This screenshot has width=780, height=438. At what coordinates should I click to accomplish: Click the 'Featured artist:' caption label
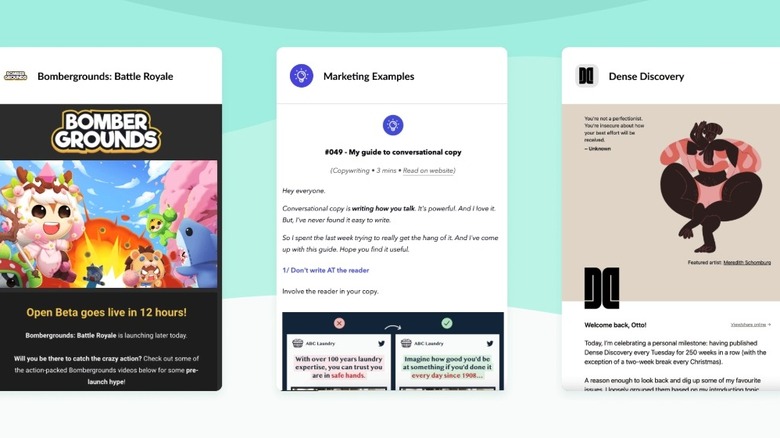705,262
